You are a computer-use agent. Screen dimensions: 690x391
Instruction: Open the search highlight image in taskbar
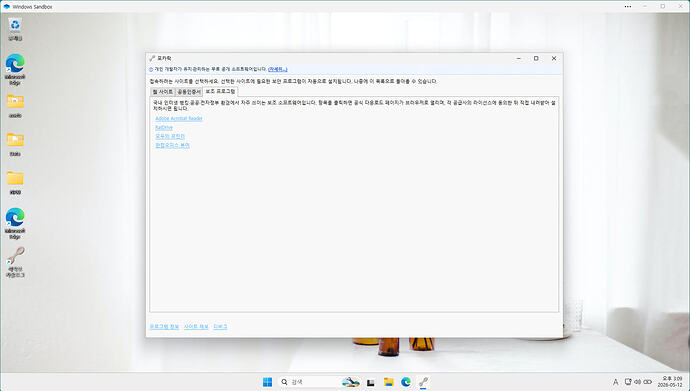351,382
